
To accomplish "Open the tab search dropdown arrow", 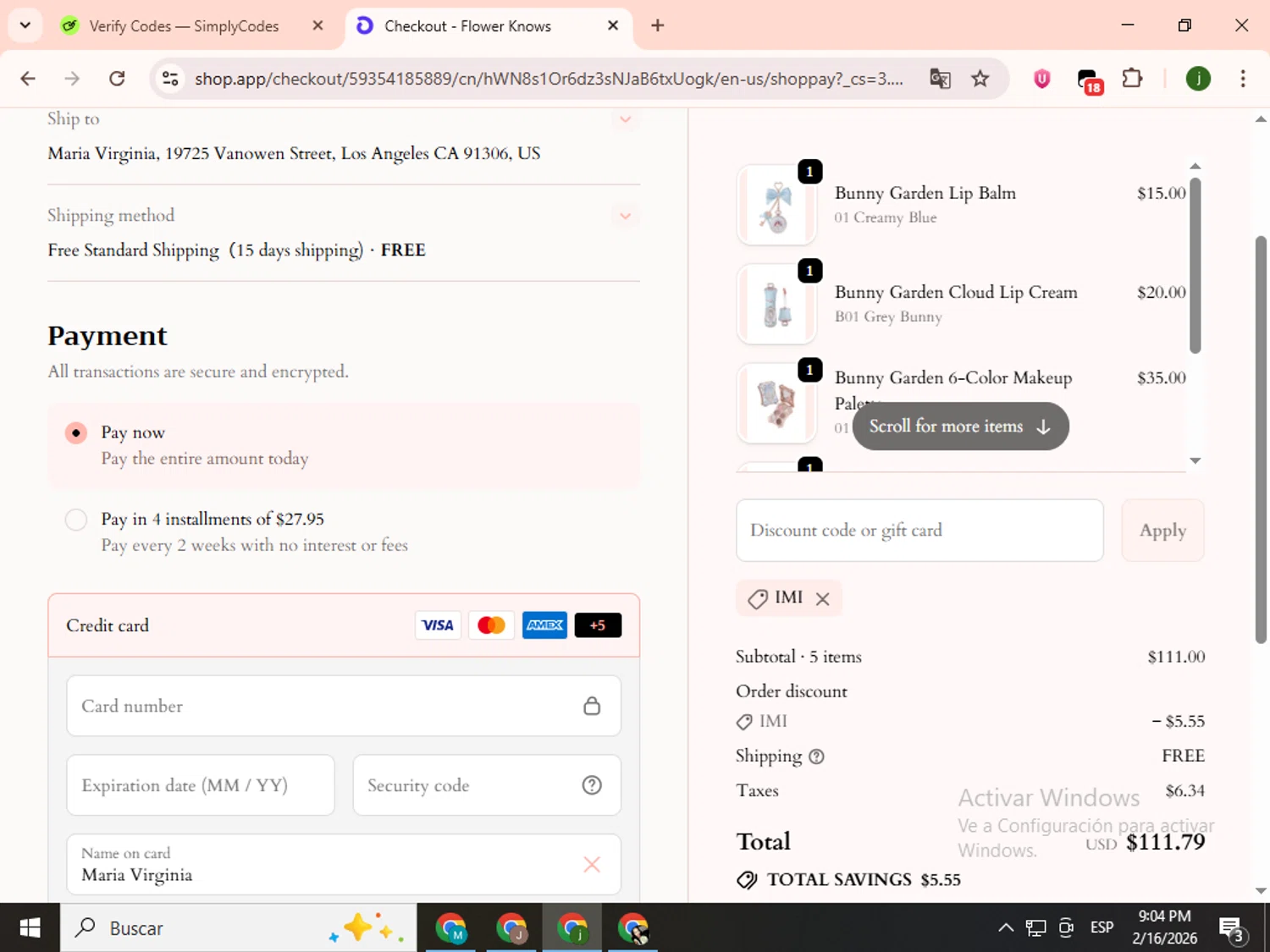I will [25, 25].
